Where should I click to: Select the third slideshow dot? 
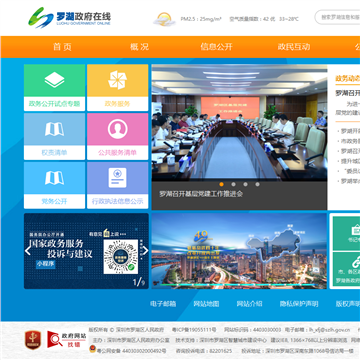click(x=245, y=184)
